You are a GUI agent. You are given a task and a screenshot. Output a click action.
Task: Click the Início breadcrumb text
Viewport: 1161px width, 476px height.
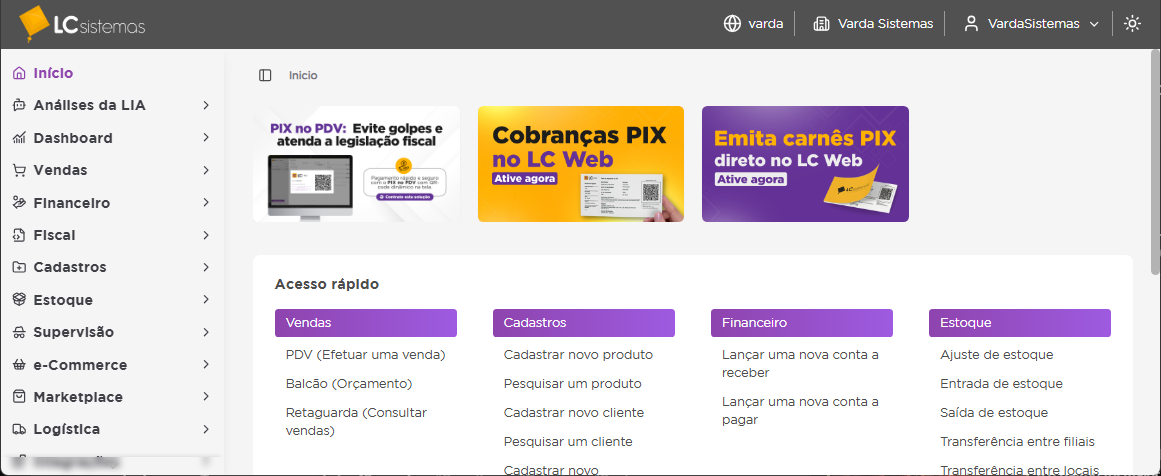point(303,75)
